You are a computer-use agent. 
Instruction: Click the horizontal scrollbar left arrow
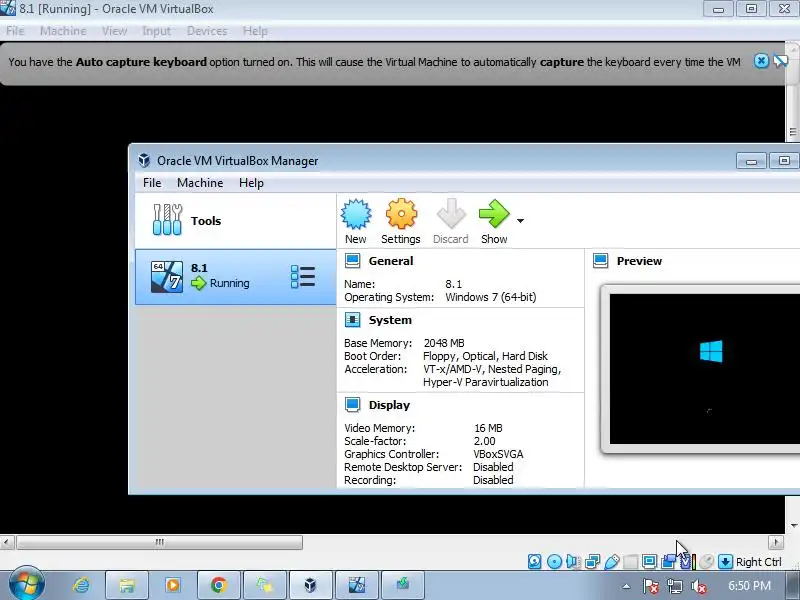click(x=7, y=542)
